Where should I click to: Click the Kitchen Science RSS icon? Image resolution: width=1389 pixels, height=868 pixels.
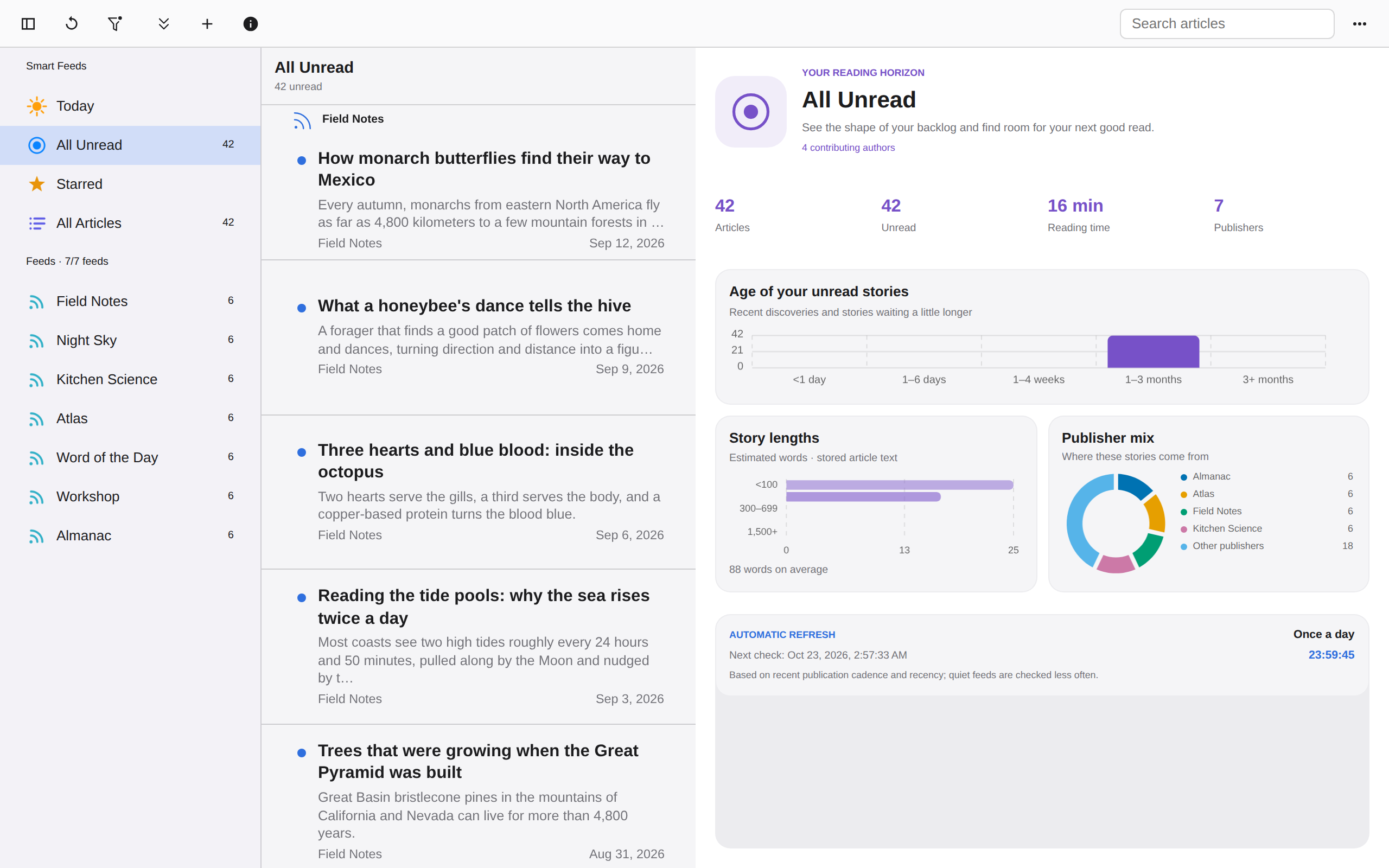37,379
